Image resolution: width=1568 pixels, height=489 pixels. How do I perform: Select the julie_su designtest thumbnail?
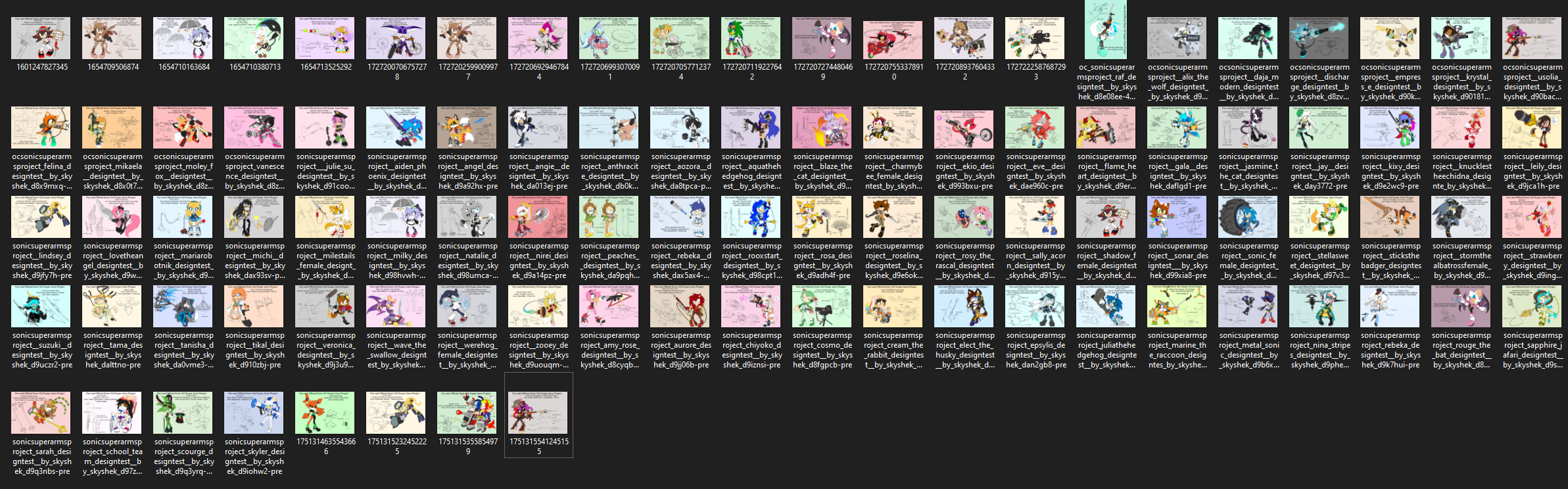pyautogui.click(x=326, y=128)
